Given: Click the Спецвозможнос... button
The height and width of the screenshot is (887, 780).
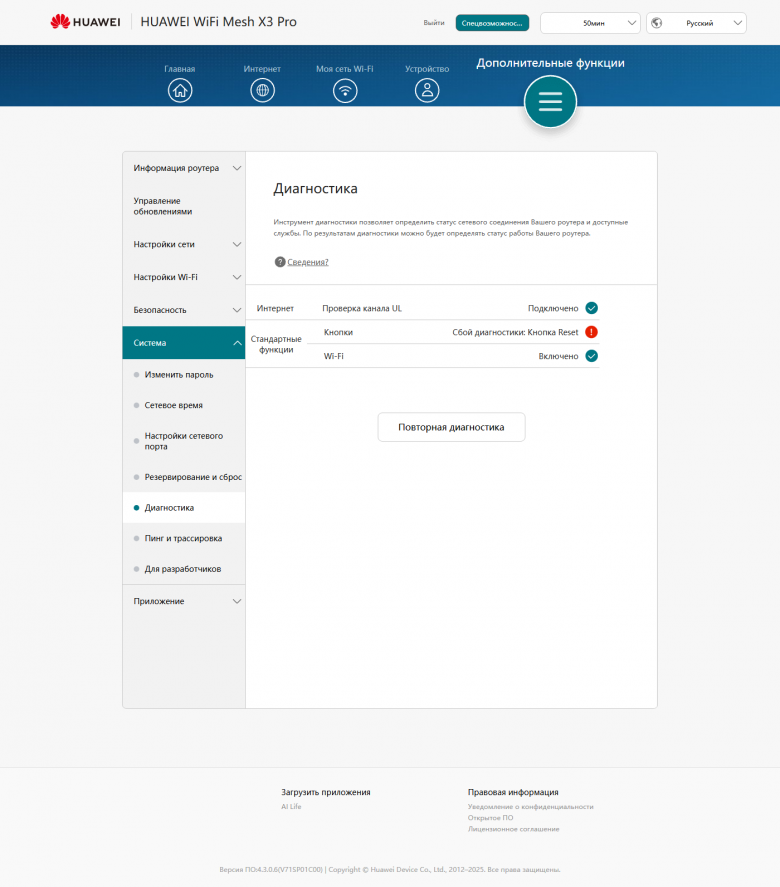Looking at the screenshot, I should point(492,23).
